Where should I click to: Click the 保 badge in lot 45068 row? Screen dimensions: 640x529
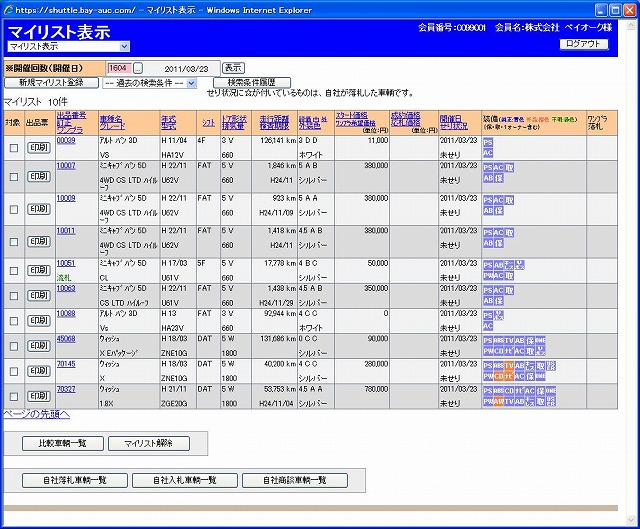pyautogui.click(x=530, y=341)
